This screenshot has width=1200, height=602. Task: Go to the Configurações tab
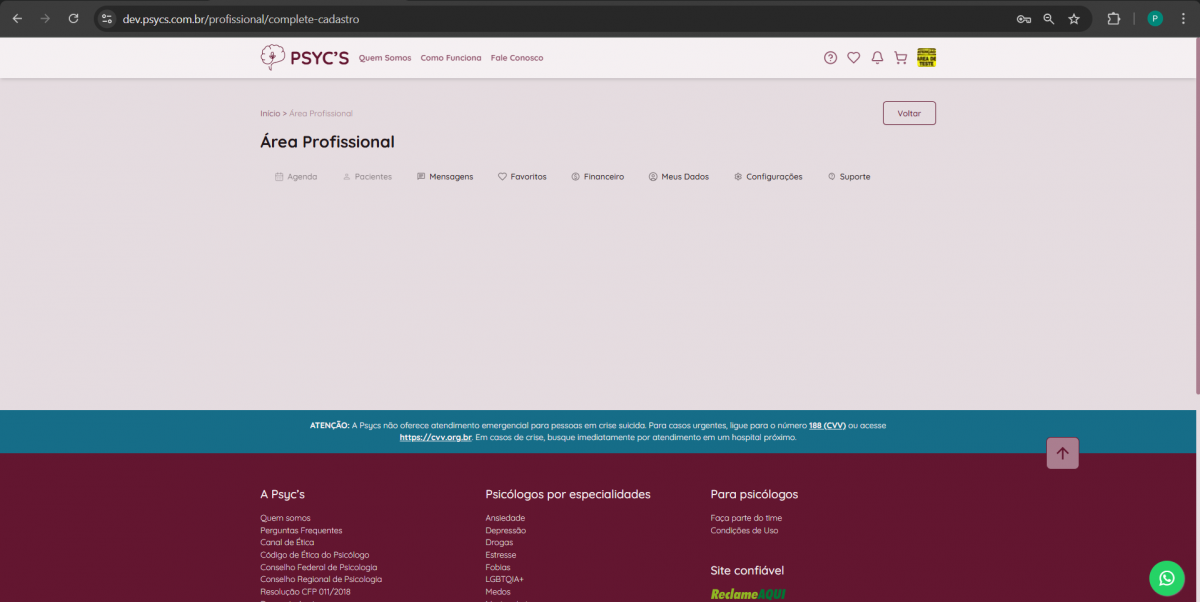click(768, 177)
